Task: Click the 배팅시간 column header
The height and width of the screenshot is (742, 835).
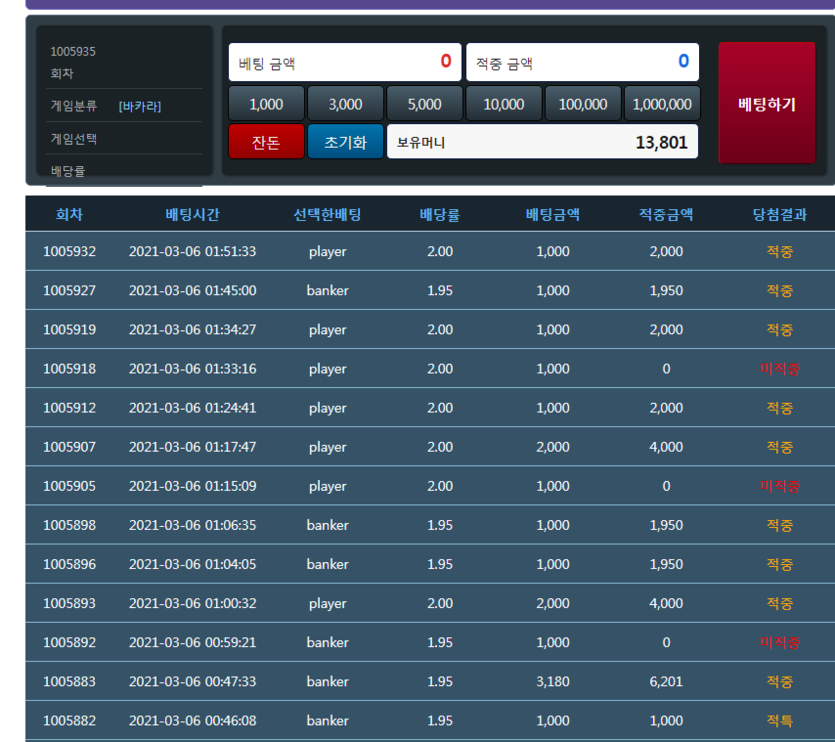Action: [192, 215]
